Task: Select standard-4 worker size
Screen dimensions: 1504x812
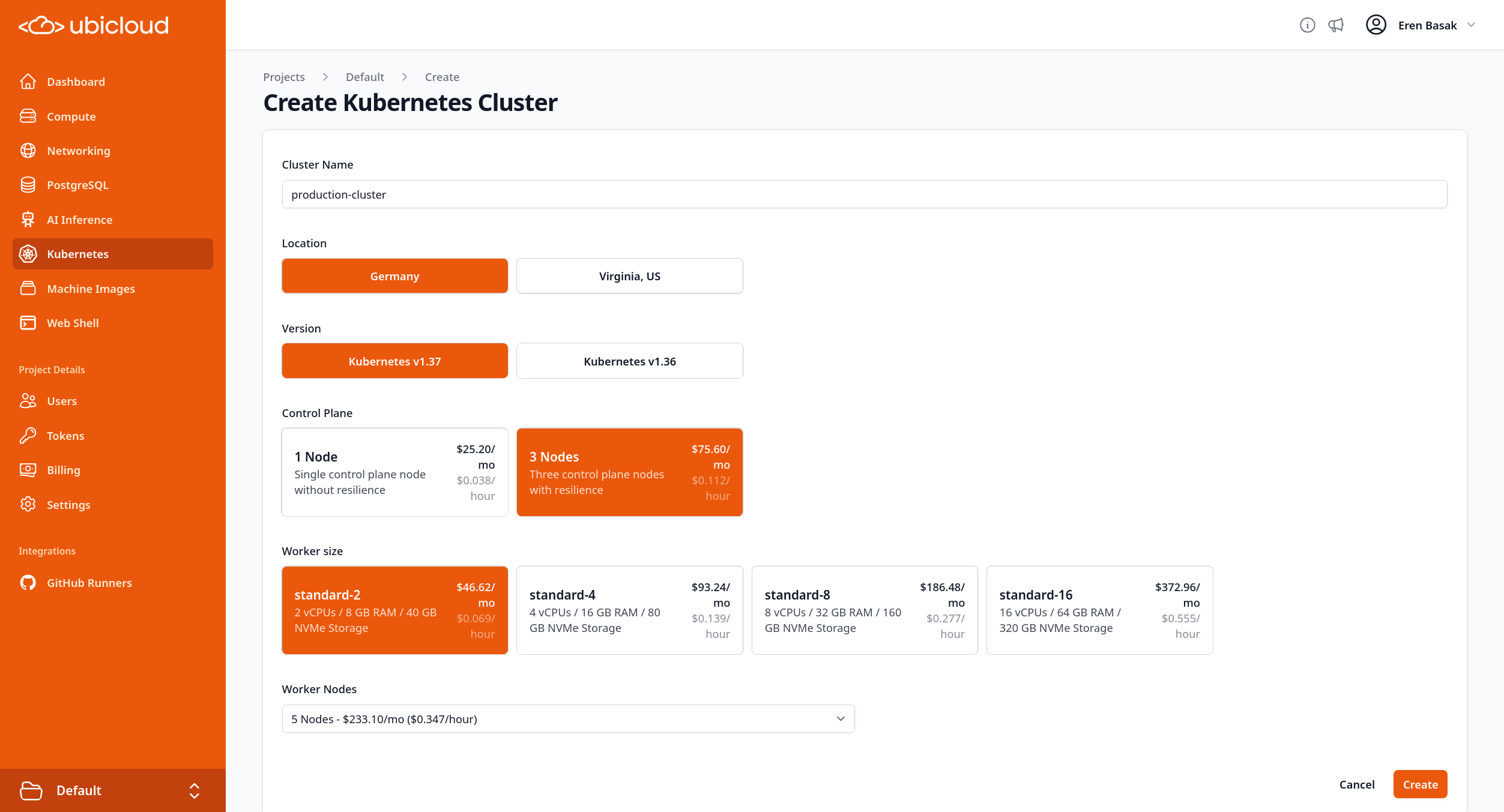Action: (x=629, y=610)
